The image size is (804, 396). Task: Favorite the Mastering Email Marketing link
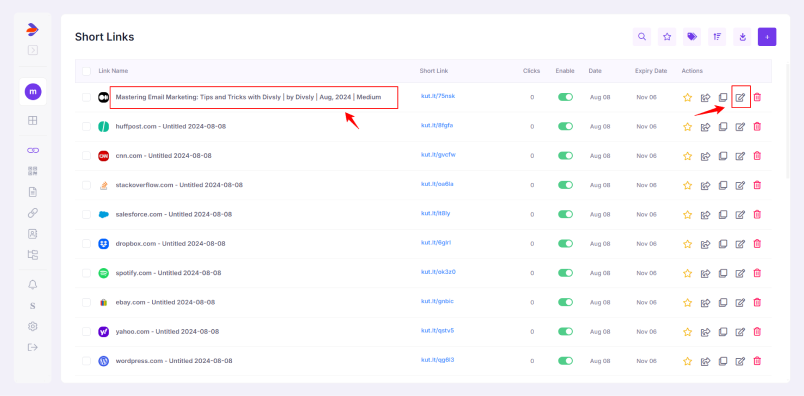click(x=688, y=97)
